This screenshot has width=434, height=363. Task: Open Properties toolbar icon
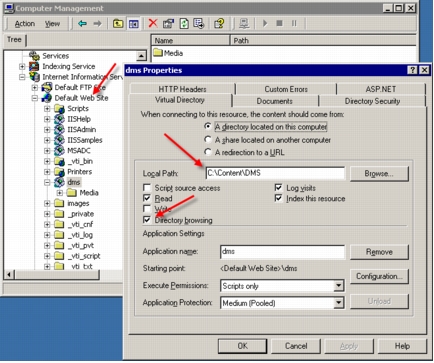[x=168, y=23]
